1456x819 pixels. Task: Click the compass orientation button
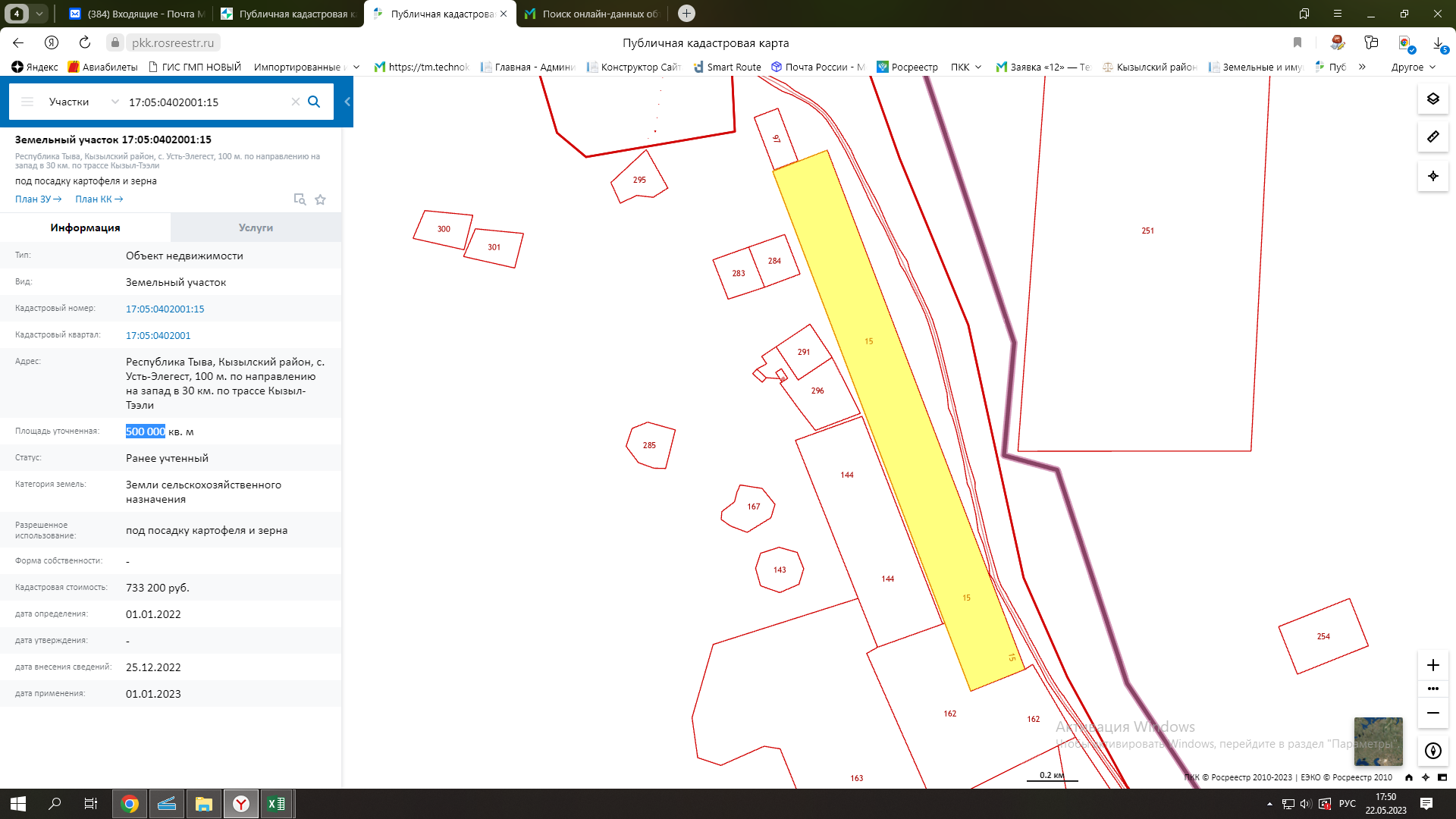click(1432, 751)
